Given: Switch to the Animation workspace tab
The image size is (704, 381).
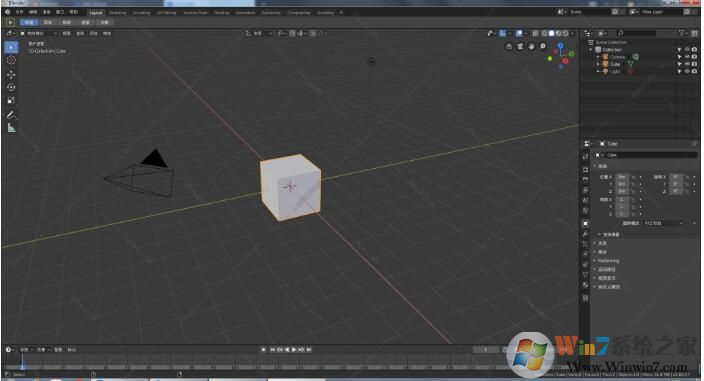Looking at the screenshot, I should pyautogui.click(x=245, y=13).
